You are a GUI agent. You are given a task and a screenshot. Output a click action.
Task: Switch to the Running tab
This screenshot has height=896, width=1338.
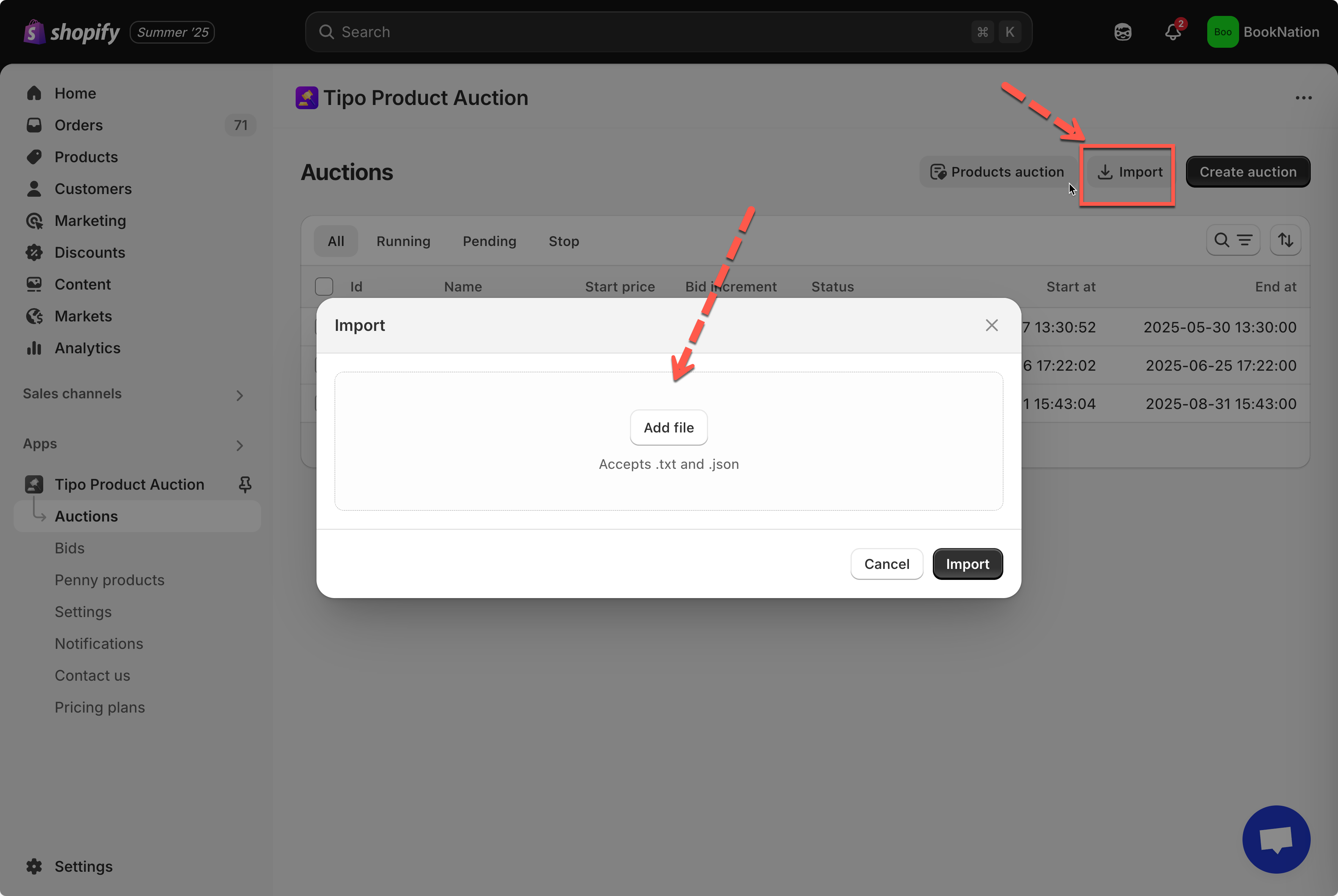403,241
